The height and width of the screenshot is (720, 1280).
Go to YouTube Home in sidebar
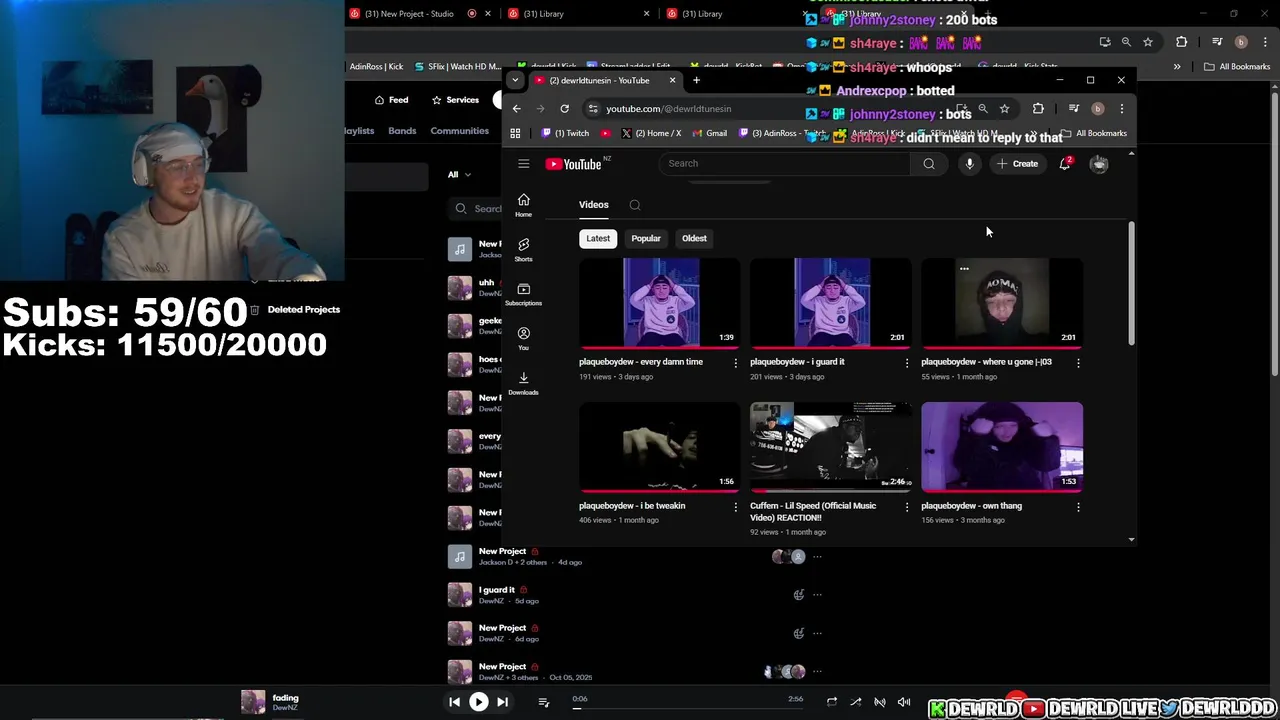[523, 206]
